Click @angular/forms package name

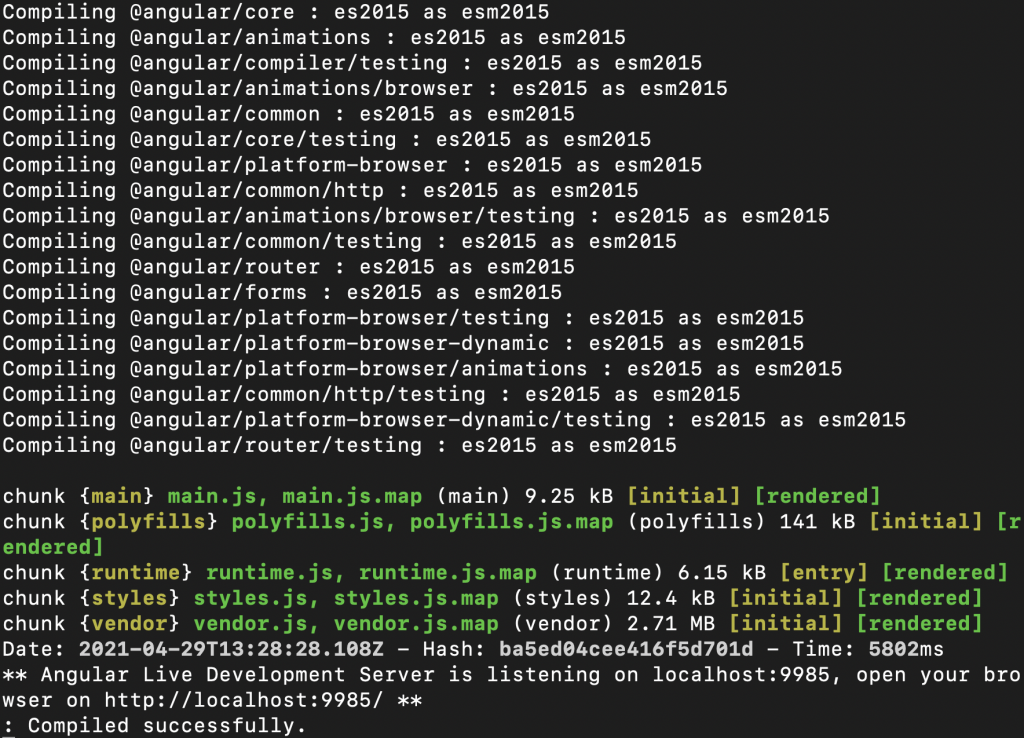[x=218, y=292]
